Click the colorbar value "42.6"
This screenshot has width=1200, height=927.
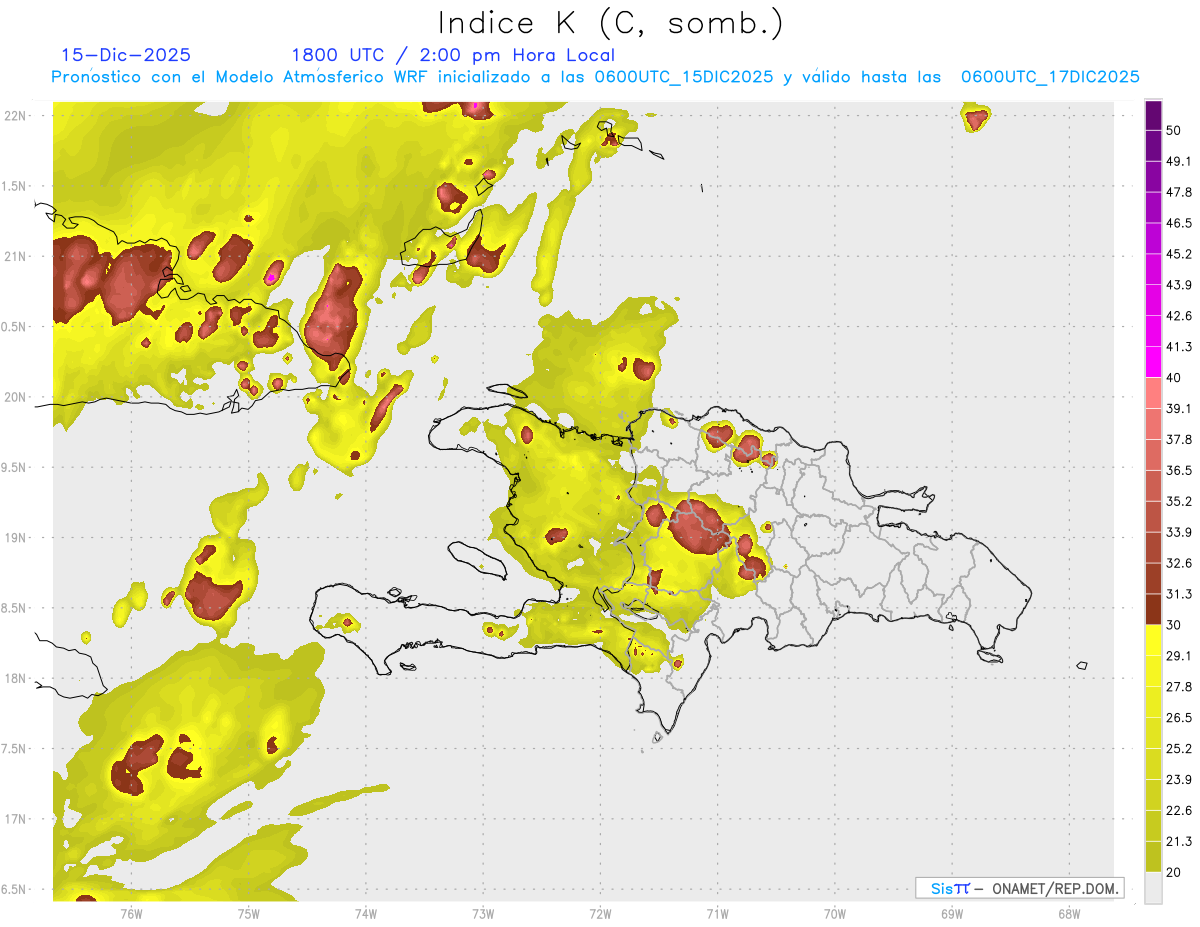tap(1179, 316)
